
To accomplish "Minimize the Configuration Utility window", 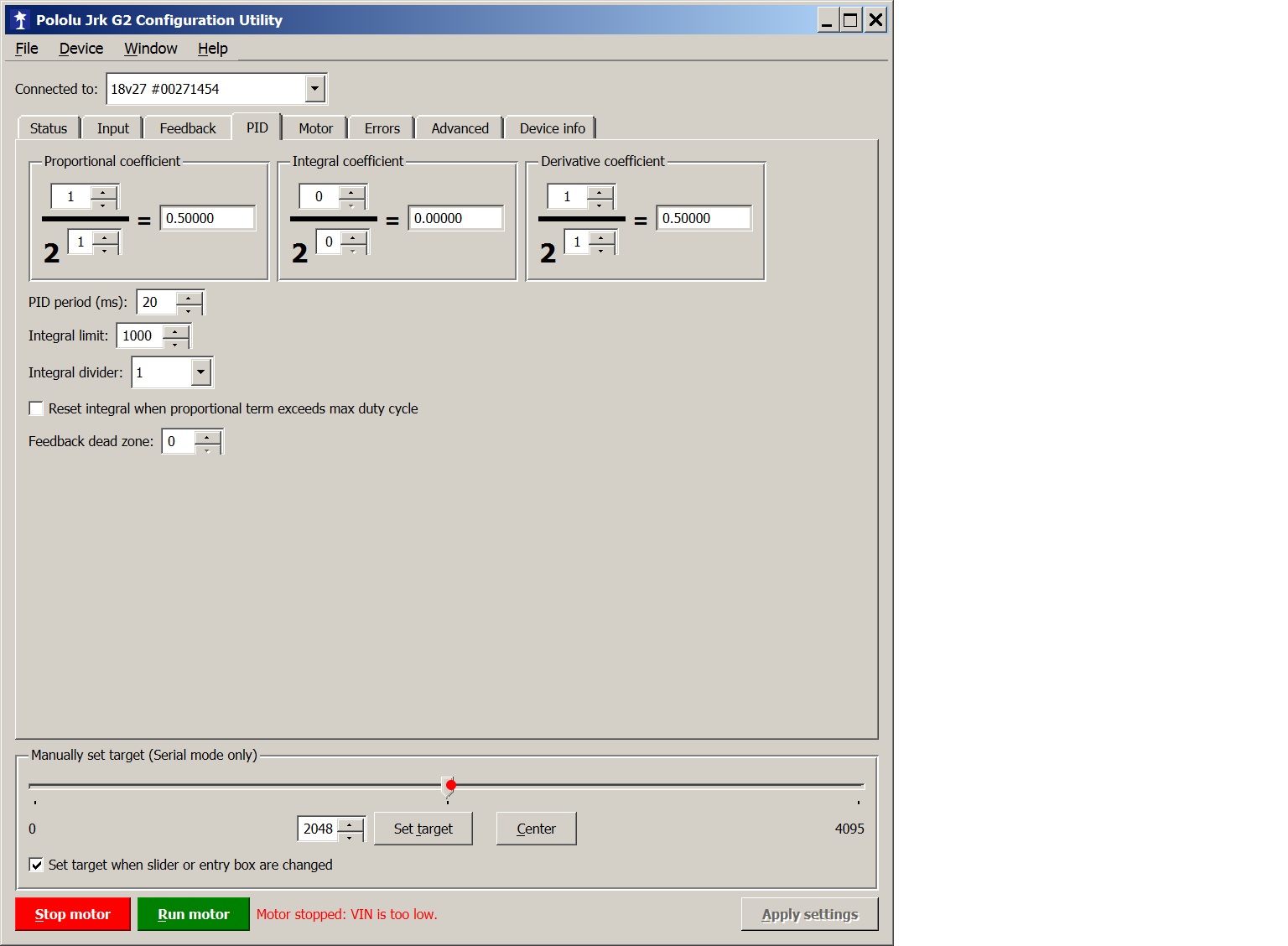I will click(827, 20).
